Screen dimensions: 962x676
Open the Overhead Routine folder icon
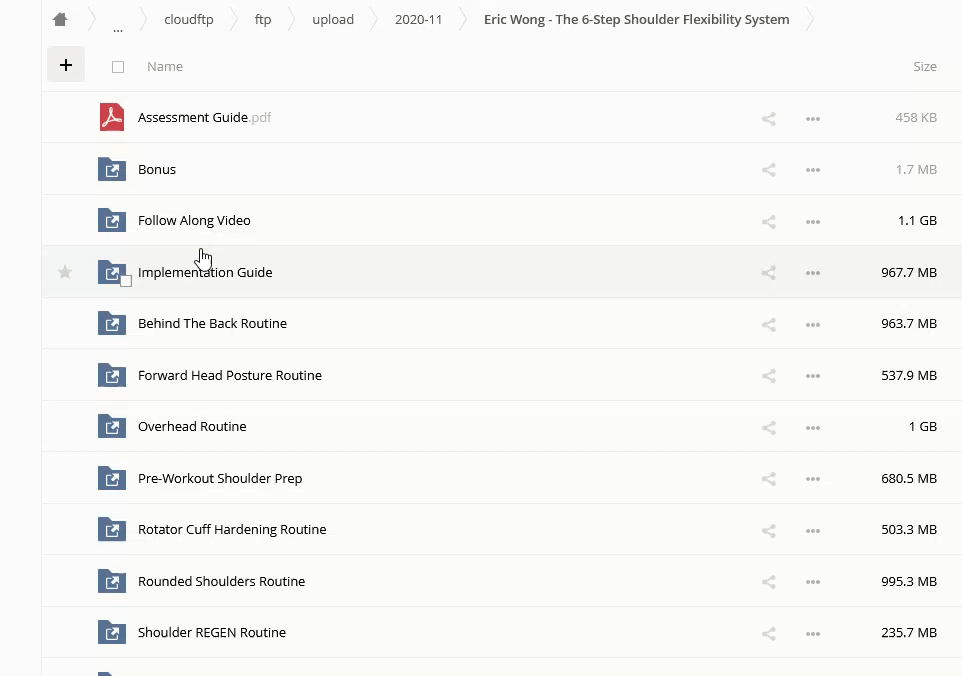click(112, 426)
